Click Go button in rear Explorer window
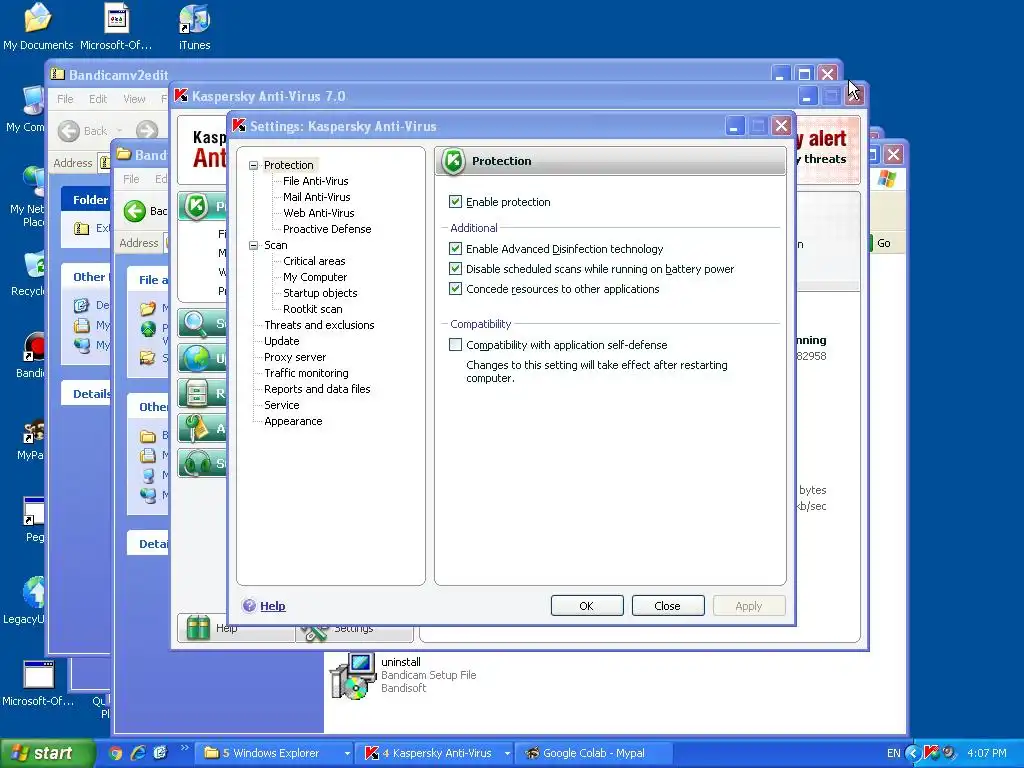1024x768 pixels. click(882, 243)
